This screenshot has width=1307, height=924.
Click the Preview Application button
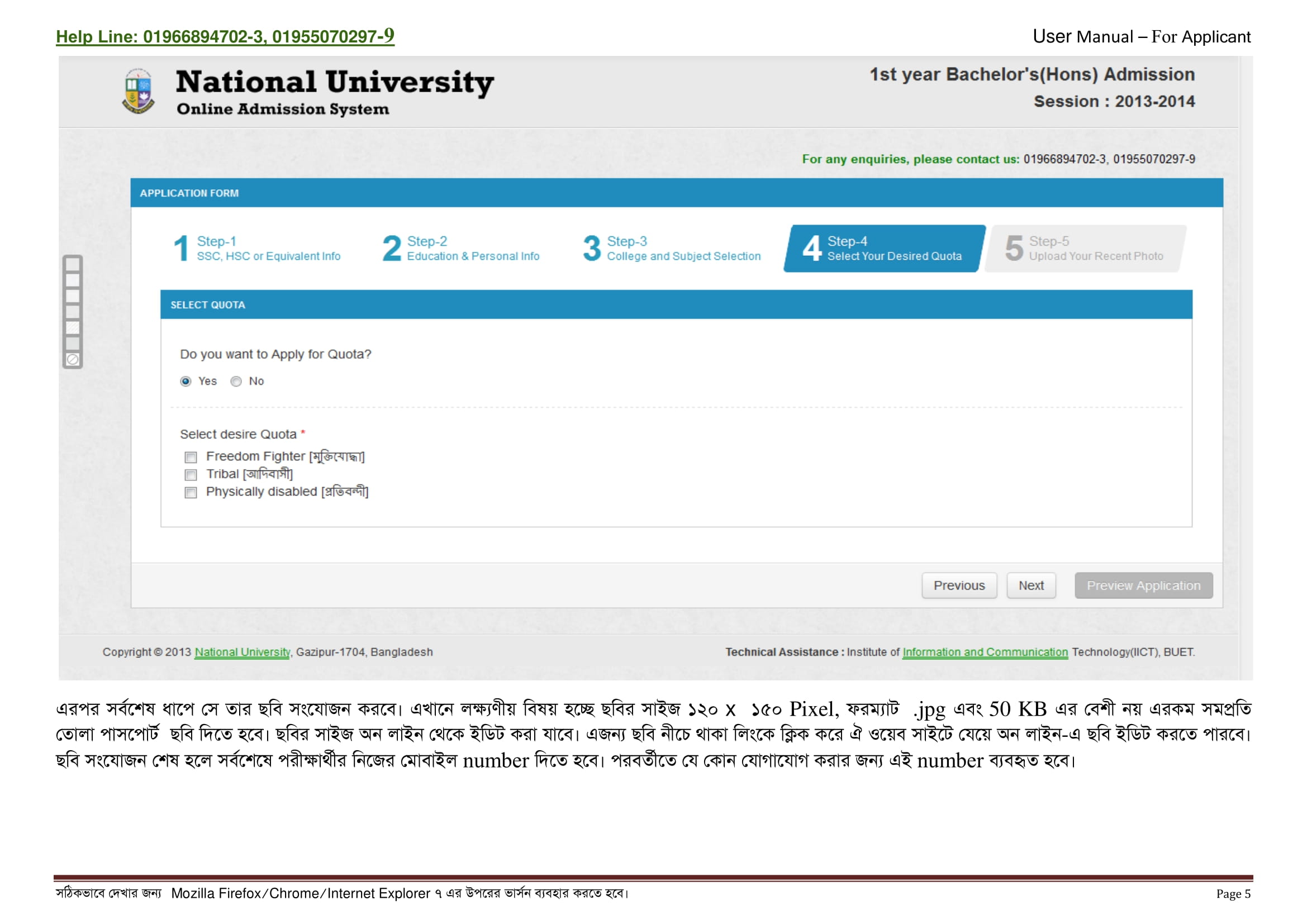[1143, 585]
